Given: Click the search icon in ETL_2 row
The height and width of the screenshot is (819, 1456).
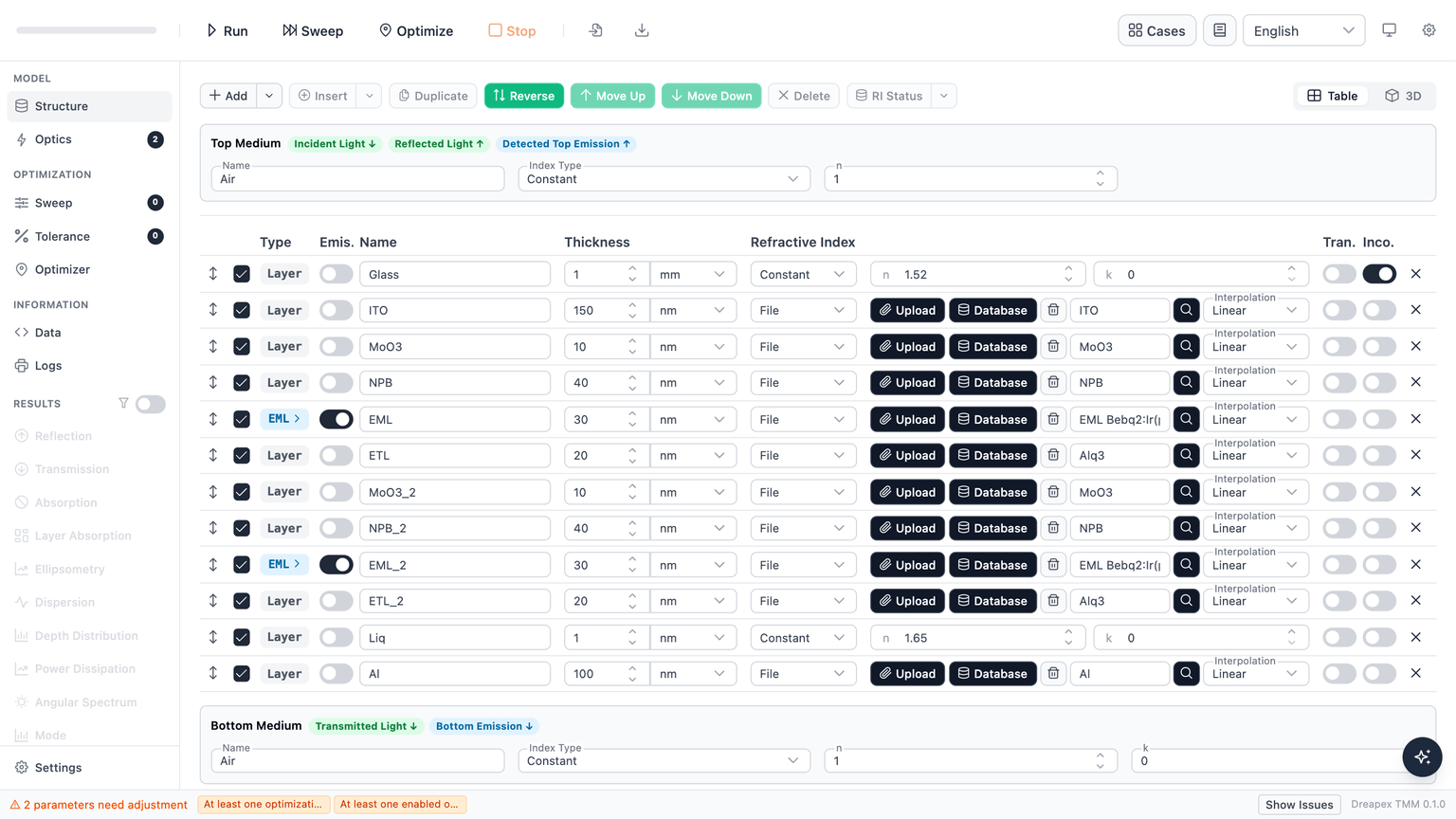Looking at the screenshot, I should tap(1186, 601).
